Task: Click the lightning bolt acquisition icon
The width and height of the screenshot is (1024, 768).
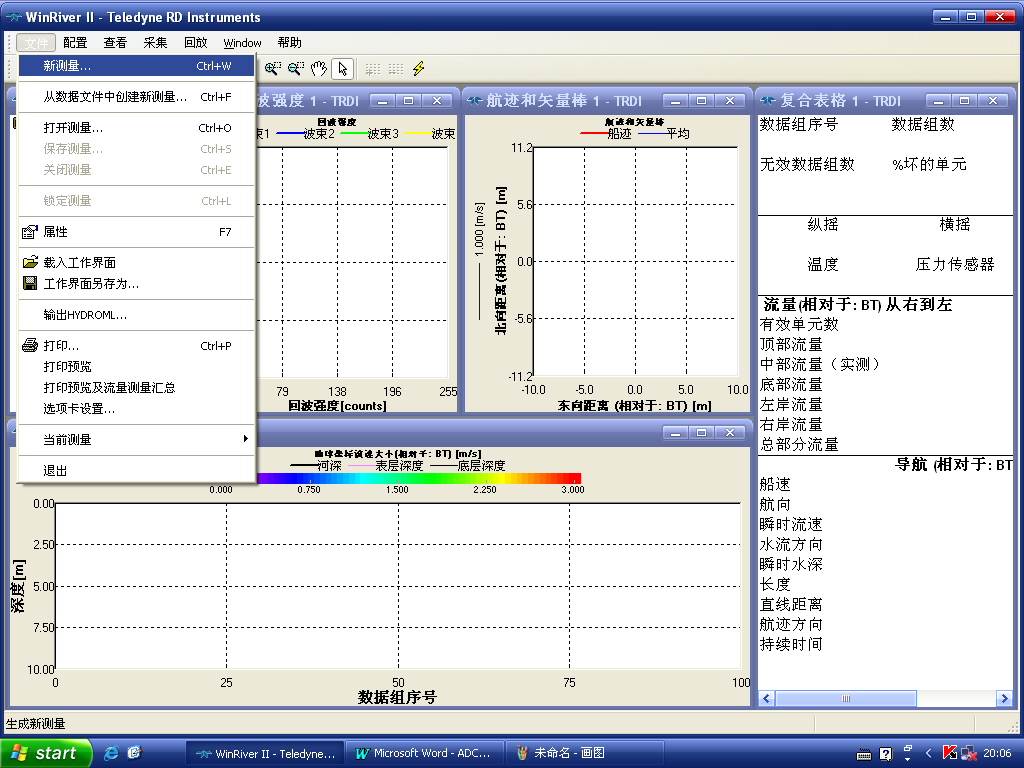Action: pyautogui.click(x=418, y=69)
